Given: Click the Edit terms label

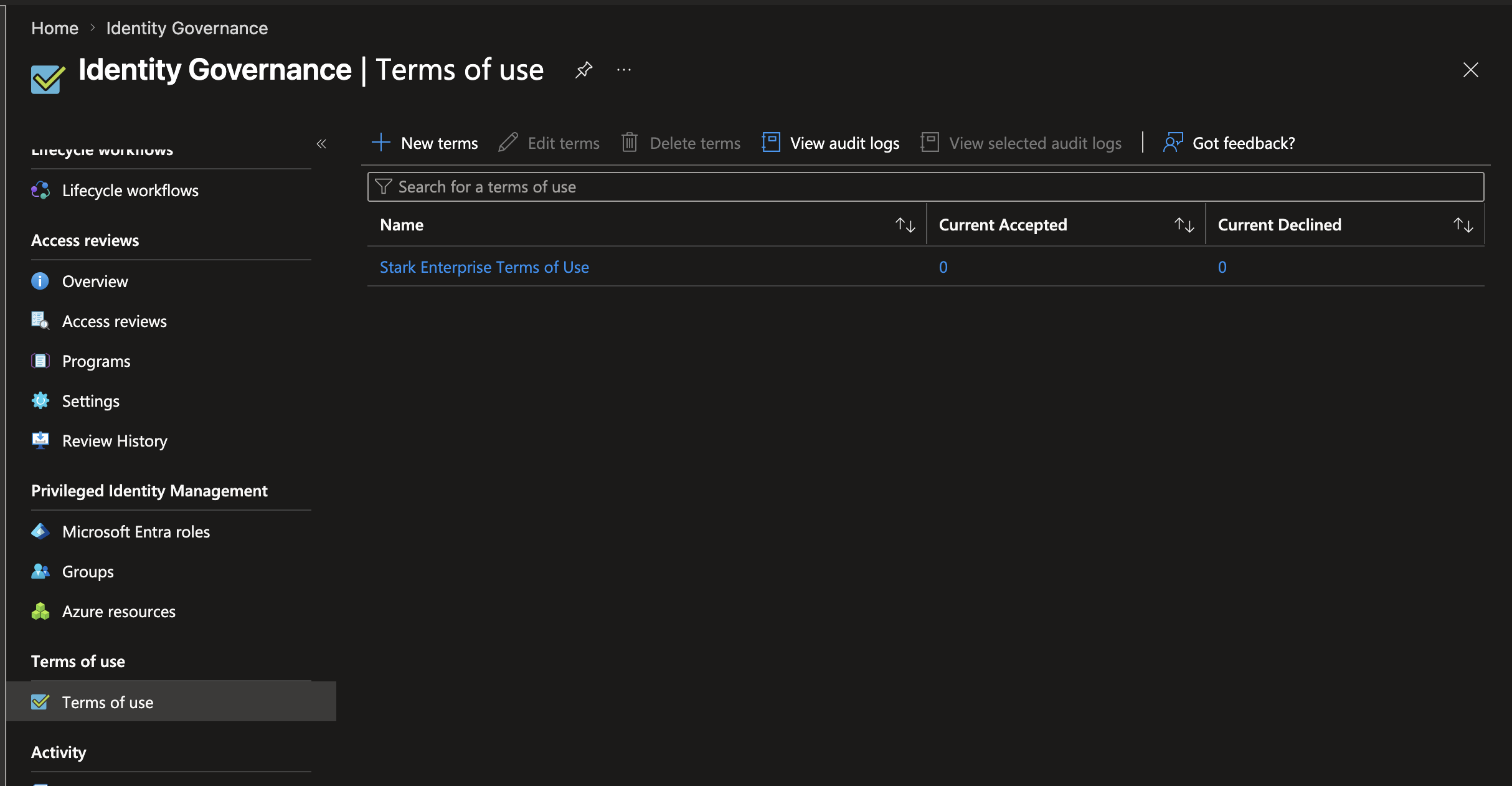Looking at the screenshot, I should [564, 143].
